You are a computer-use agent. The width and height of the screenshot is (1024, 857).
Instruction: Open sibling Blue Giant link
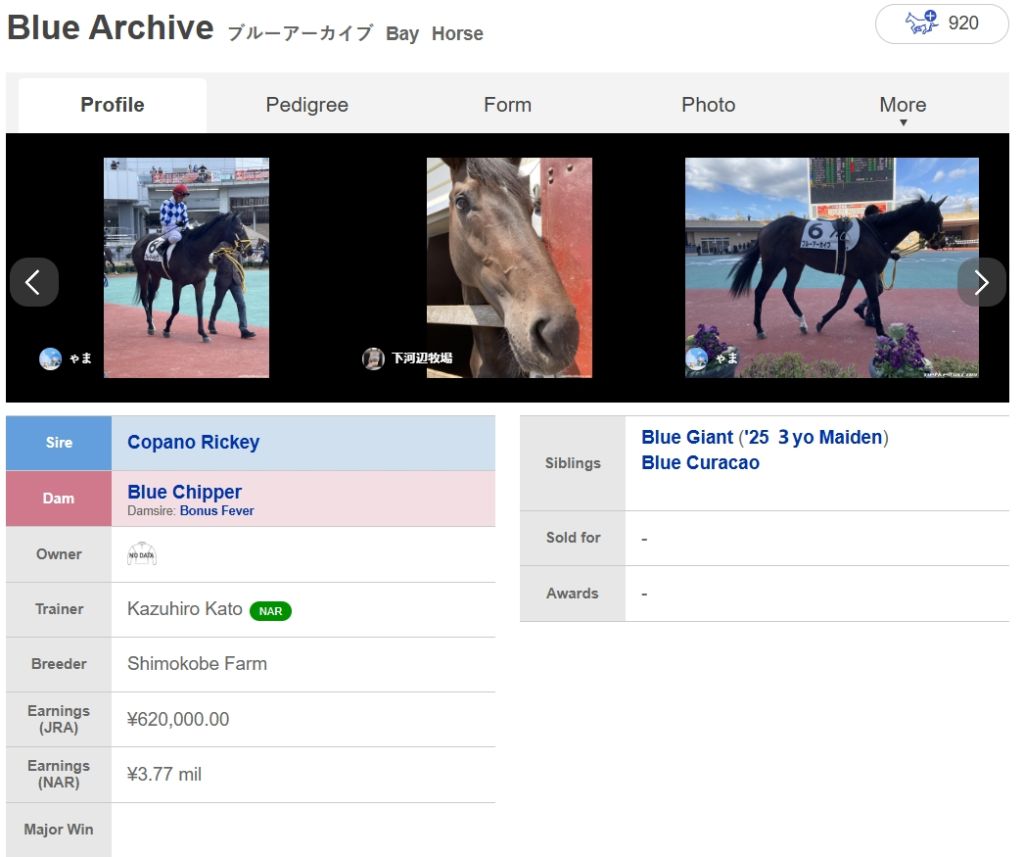[x=687, y=437]
